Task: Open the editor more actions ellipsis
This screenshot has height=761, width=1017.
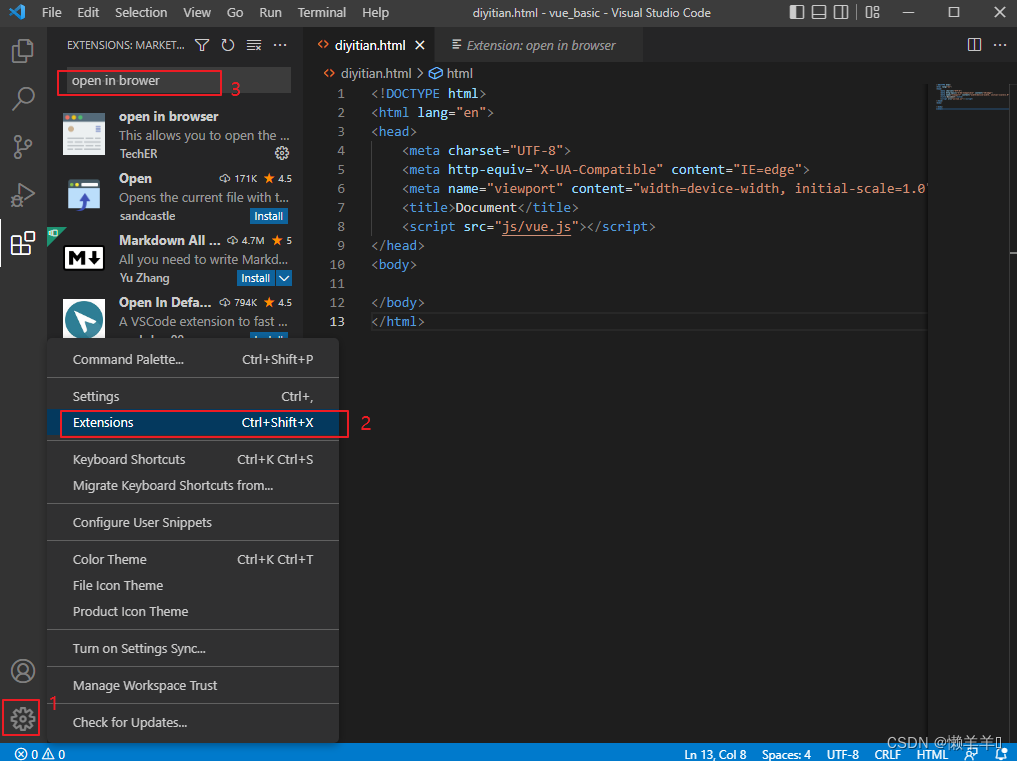Action: [999, 45]
